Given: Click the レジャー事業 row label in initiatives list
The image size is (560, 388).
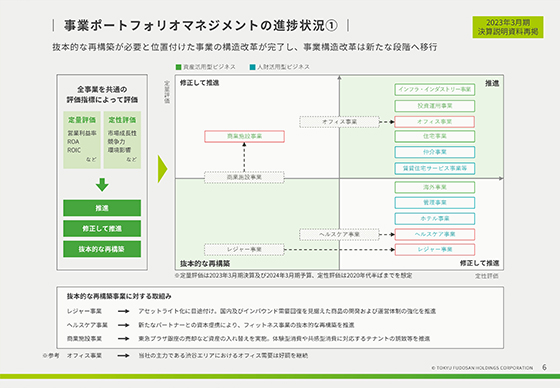Looking at the screenshot, I should 84,311.
